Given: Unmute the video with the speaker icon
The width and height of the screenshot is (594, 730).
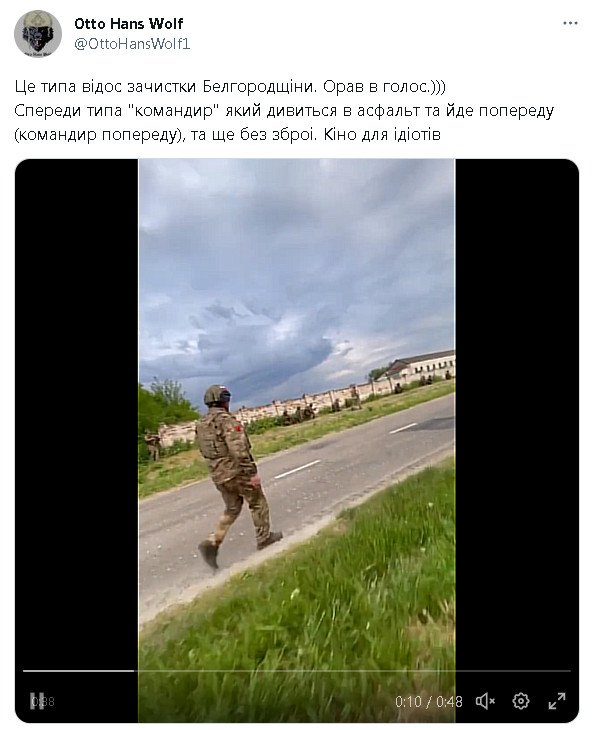Looking at the screenshot, I should (x=485, y=701).
